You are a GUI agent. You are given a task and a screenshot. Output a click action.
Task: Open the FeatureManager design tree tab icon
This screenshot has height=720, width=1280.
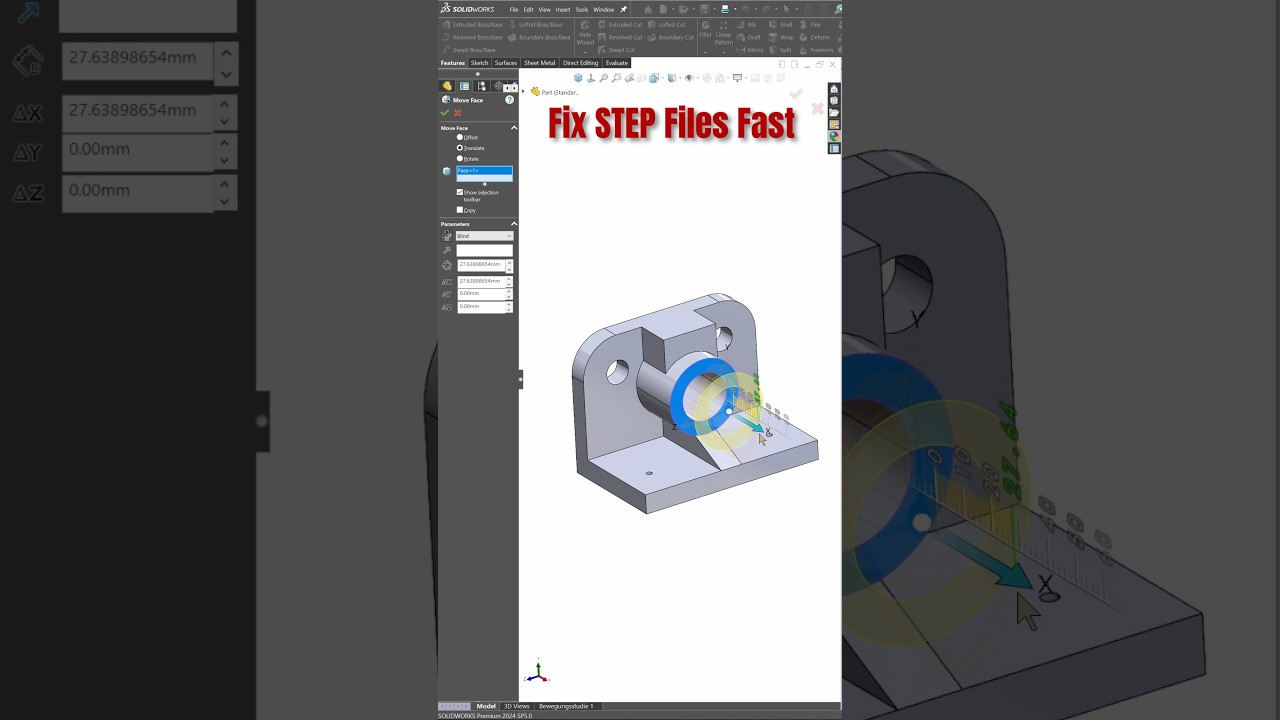[x=447, y=86]
